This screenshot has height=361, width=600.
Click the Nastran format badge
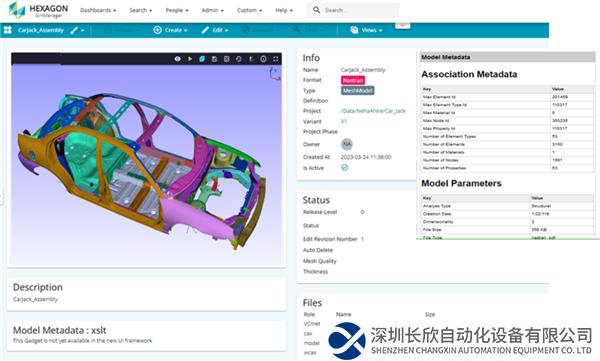click(x=353, y=80)
